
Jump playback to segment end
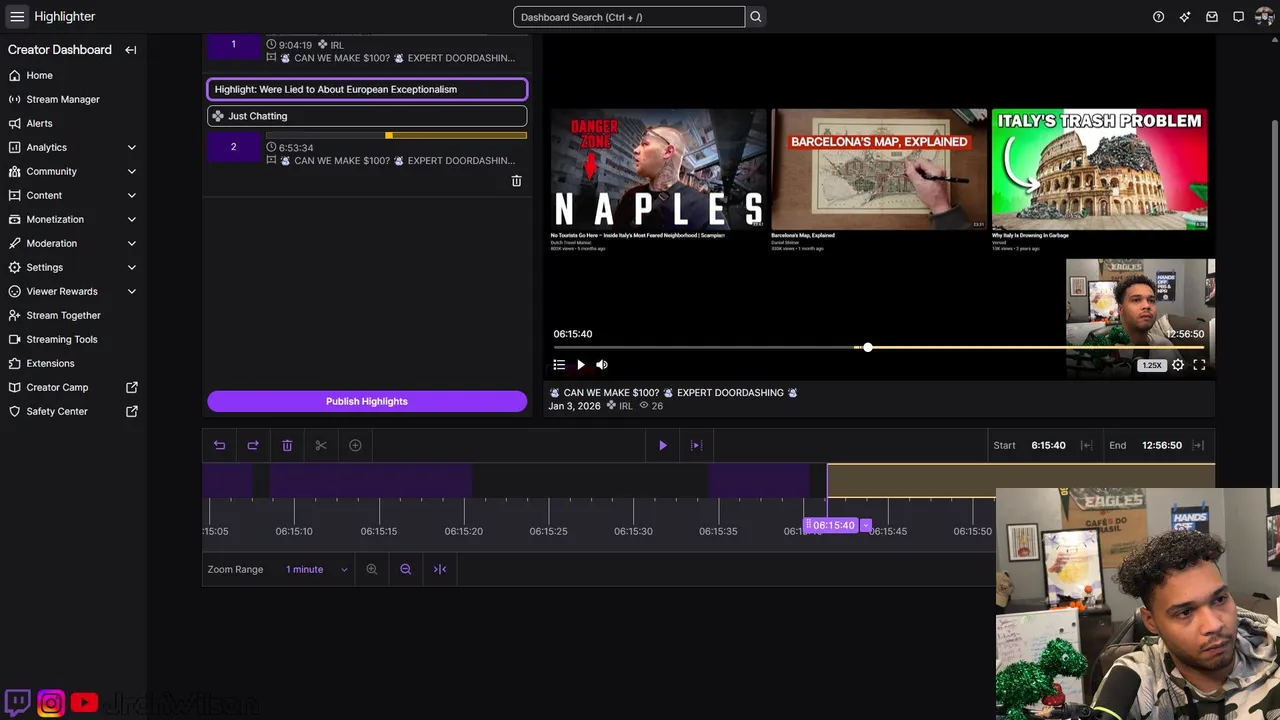[x=697, y=445]
